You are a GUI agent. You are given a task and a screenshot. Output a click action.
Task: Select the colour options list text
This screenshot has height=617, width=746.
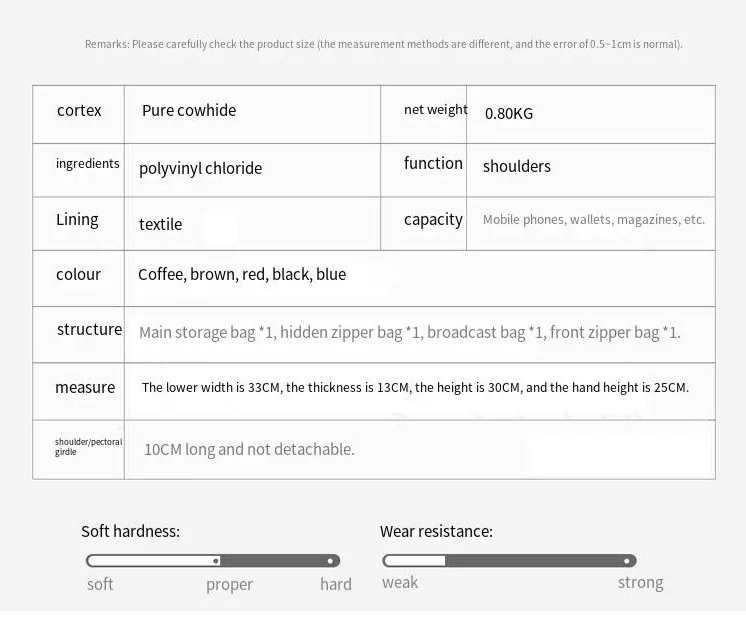242,274
